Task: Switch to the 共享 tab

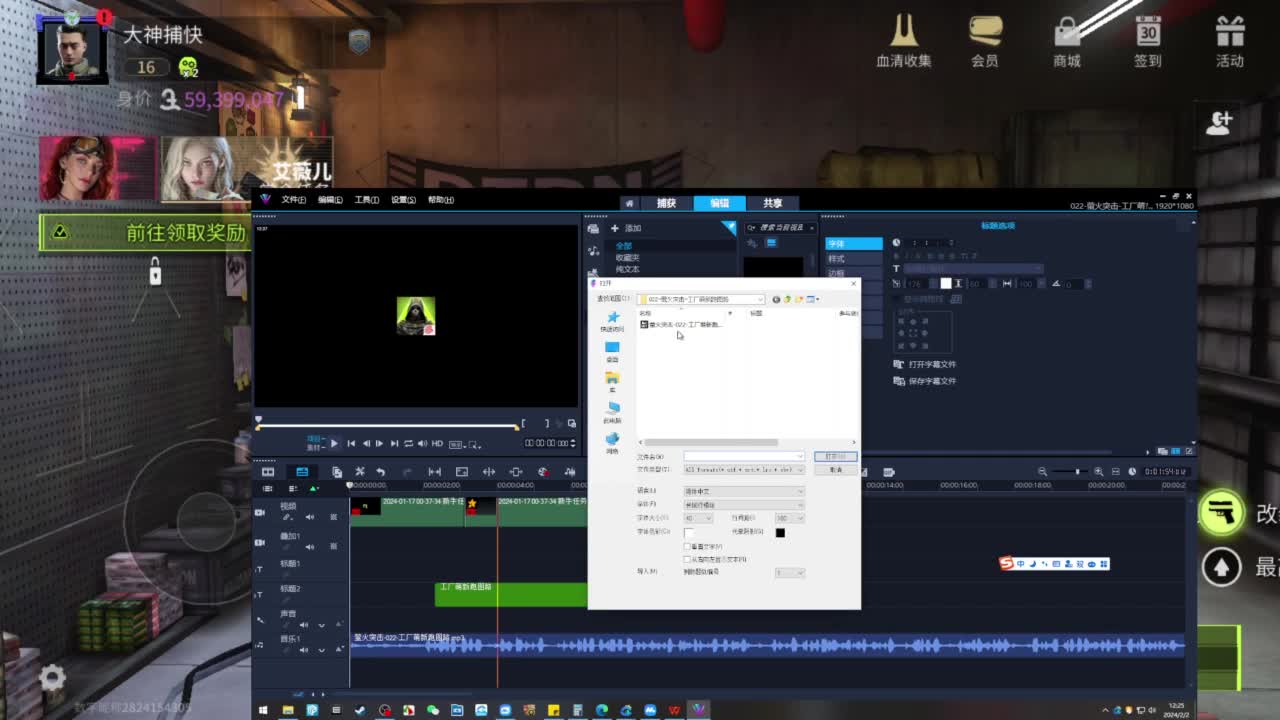Action: (773, 203)
